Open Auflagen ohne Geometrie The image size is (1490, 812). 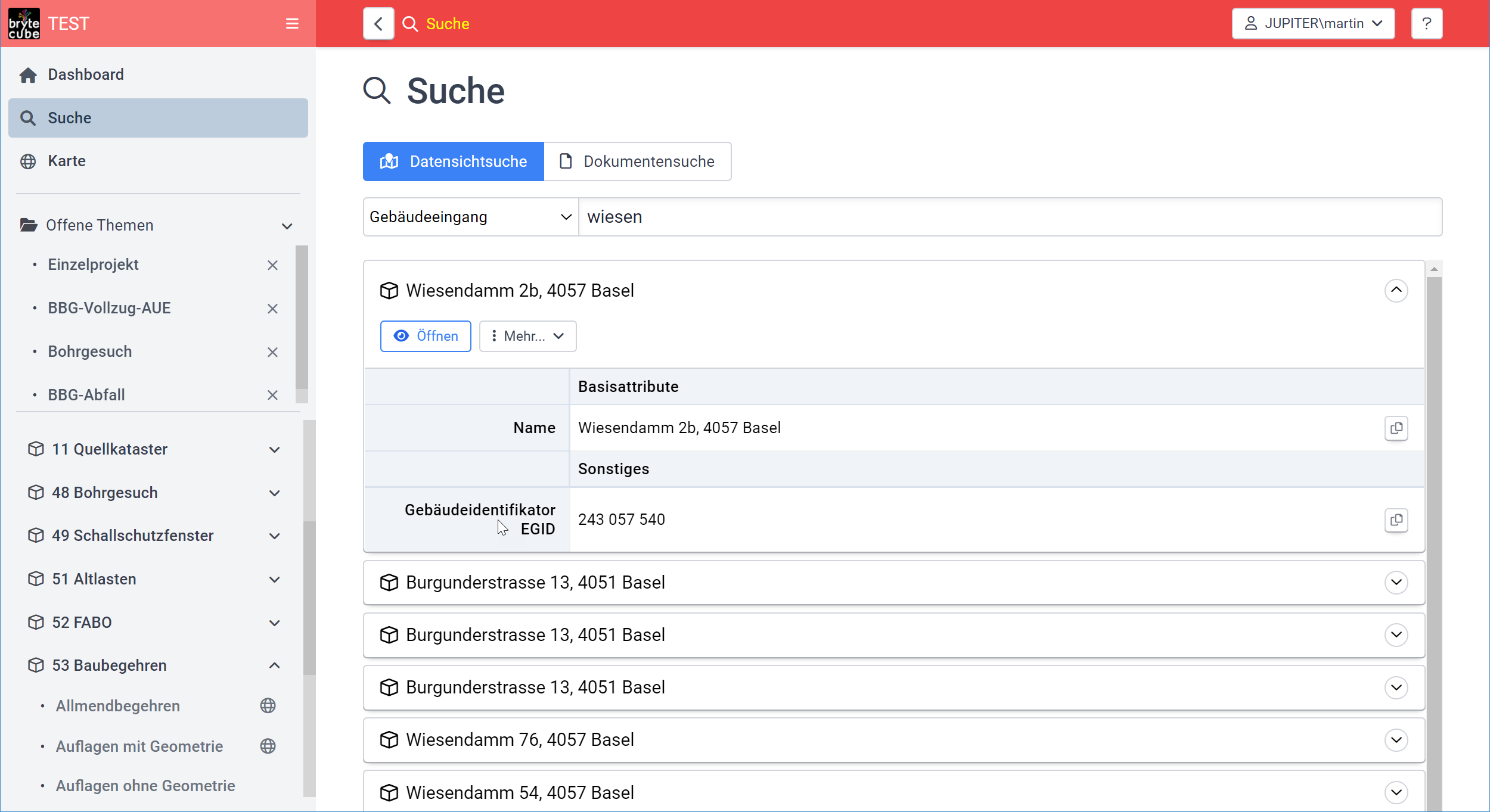pos(145,786)
